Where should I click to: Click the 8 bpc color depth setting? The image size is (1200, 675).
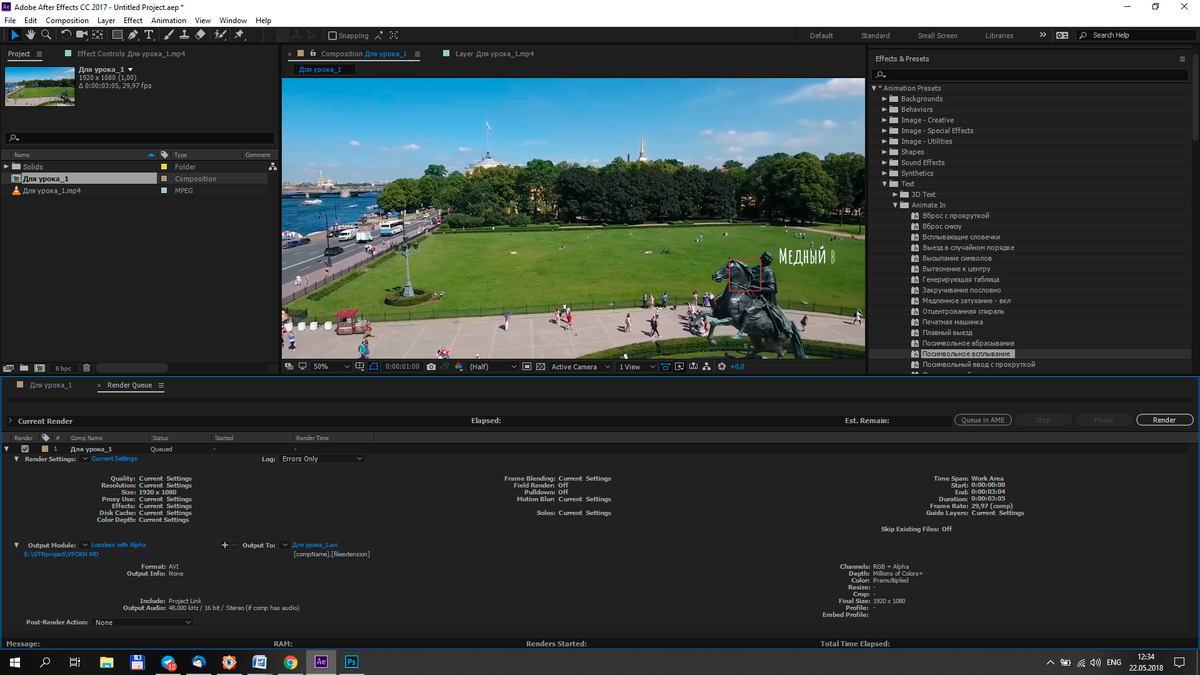coord(63,368)
